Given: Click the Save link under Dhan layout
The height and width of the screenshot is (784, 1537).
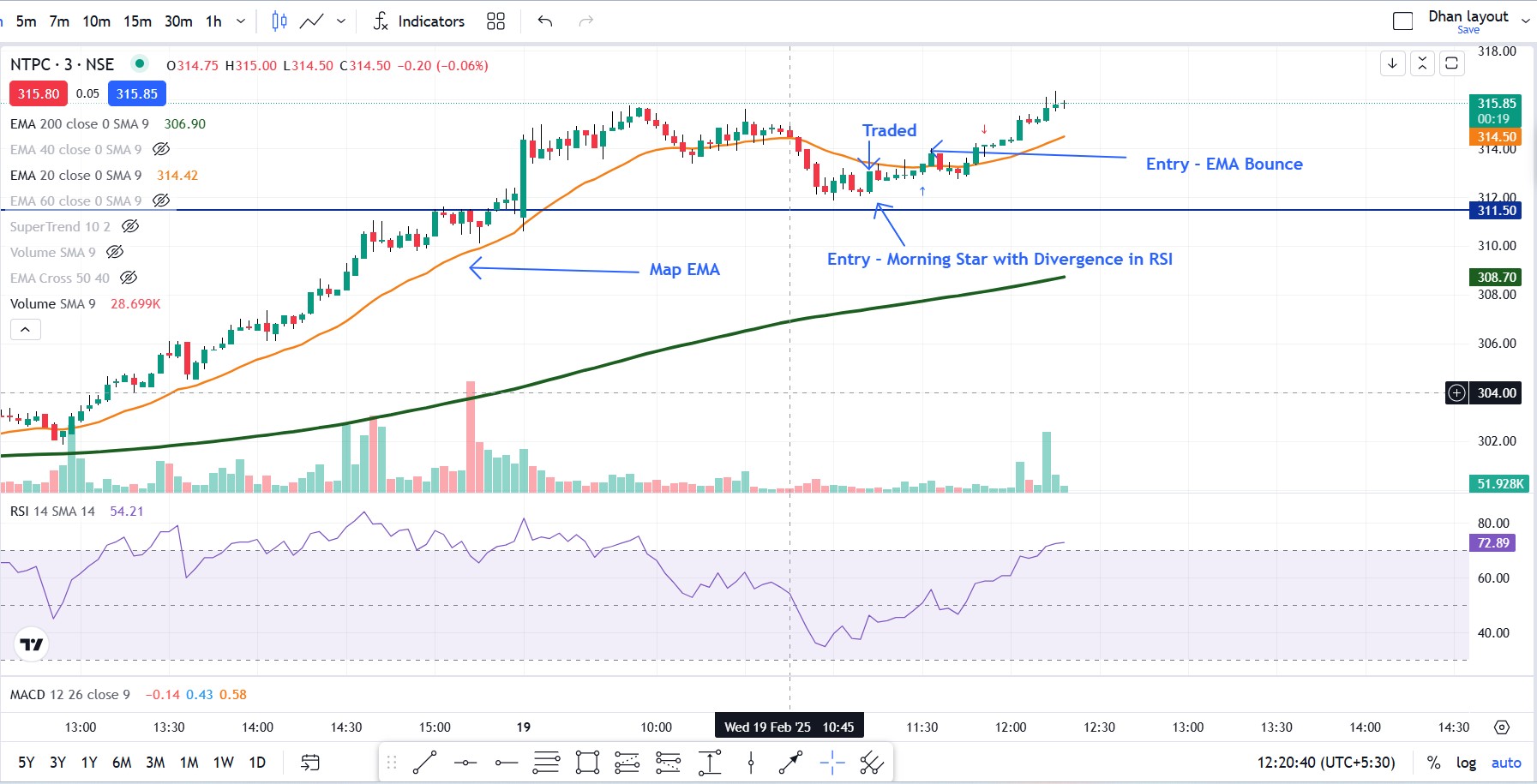Looking at the screenshot, I should click(x=1468, y=29).
